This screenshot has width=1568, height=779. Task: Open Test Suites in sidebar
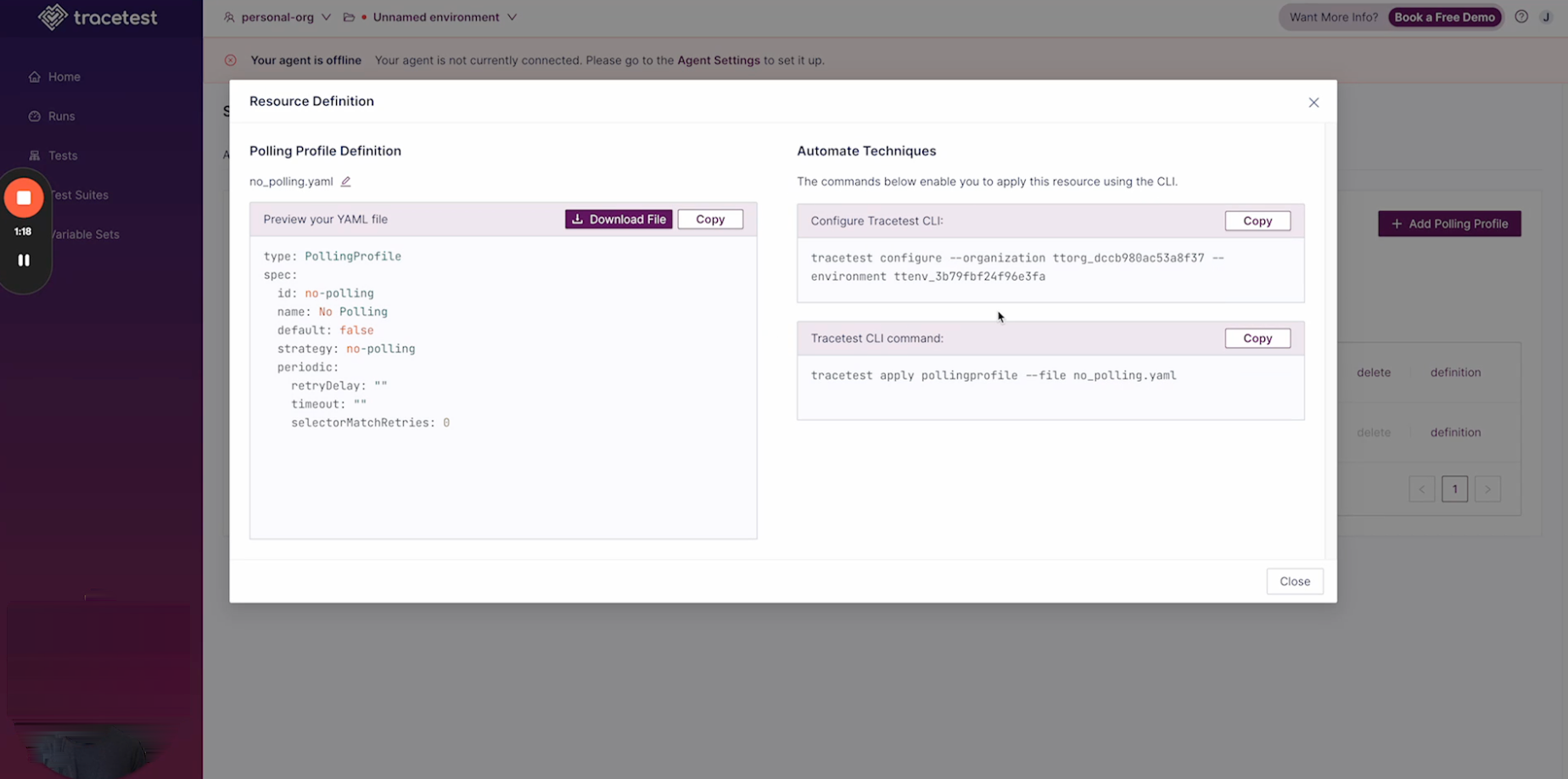[78, 195]
